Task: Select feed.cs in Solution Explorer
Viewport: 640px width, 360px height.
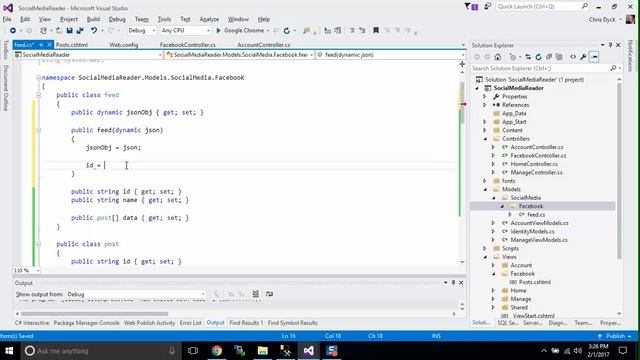Action: coord(536,215)
